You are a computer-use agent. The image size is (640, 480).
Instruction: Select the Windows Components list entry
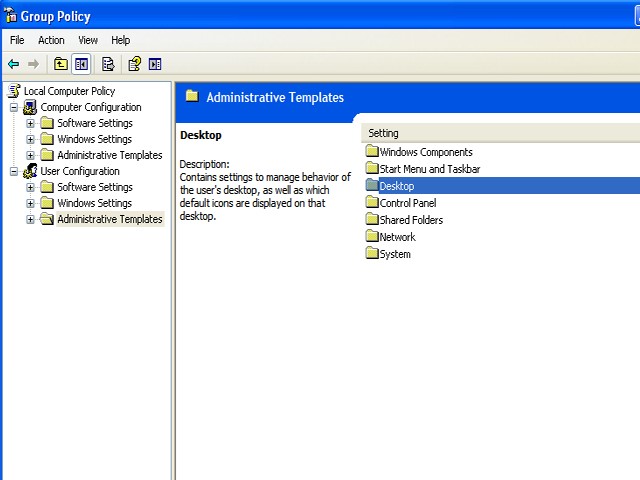tap(426, 152)
